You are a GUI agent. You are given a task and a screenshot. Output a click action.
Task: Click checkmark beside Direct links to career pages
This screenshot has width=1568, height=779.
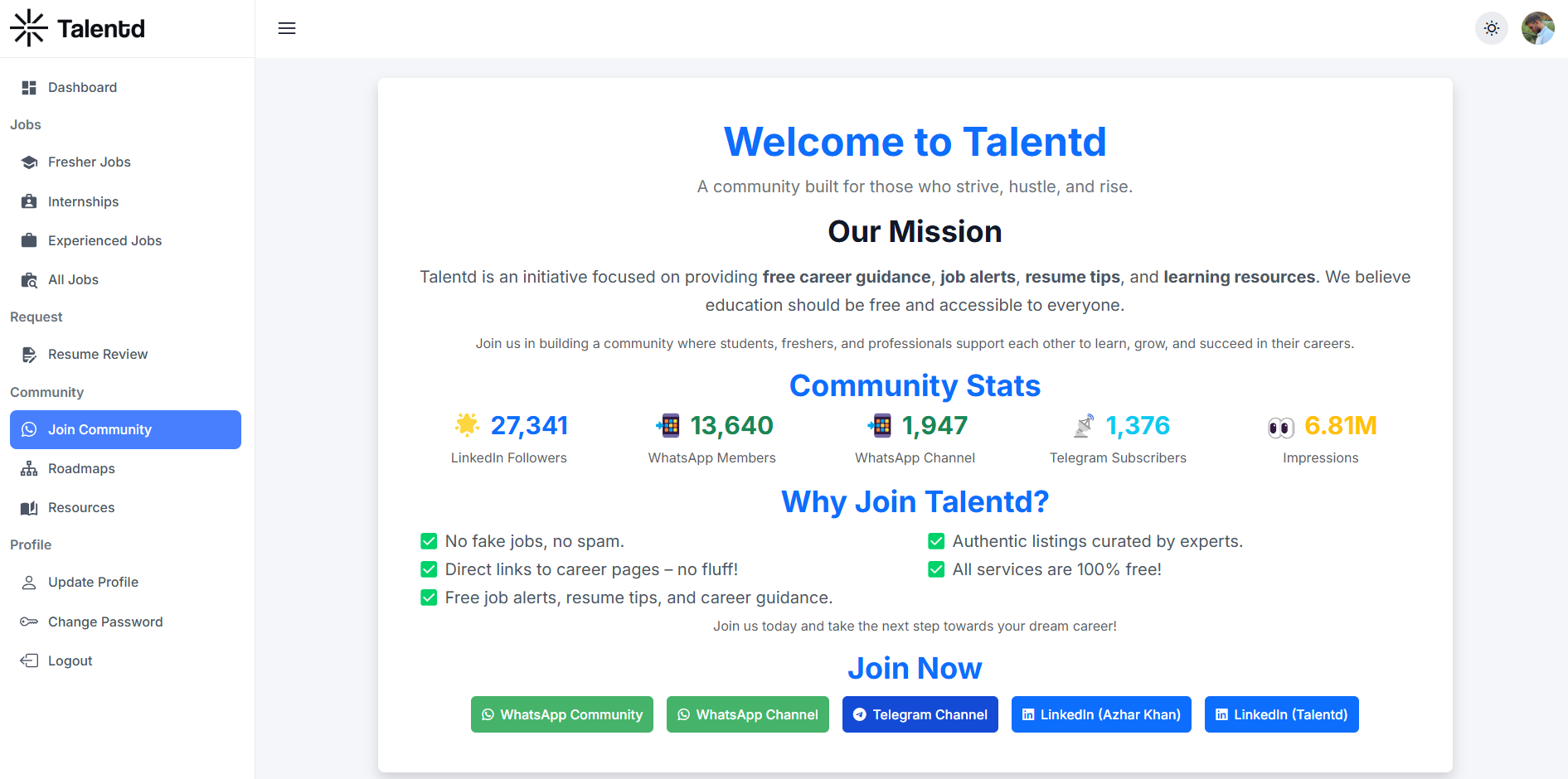coord(429,569)
